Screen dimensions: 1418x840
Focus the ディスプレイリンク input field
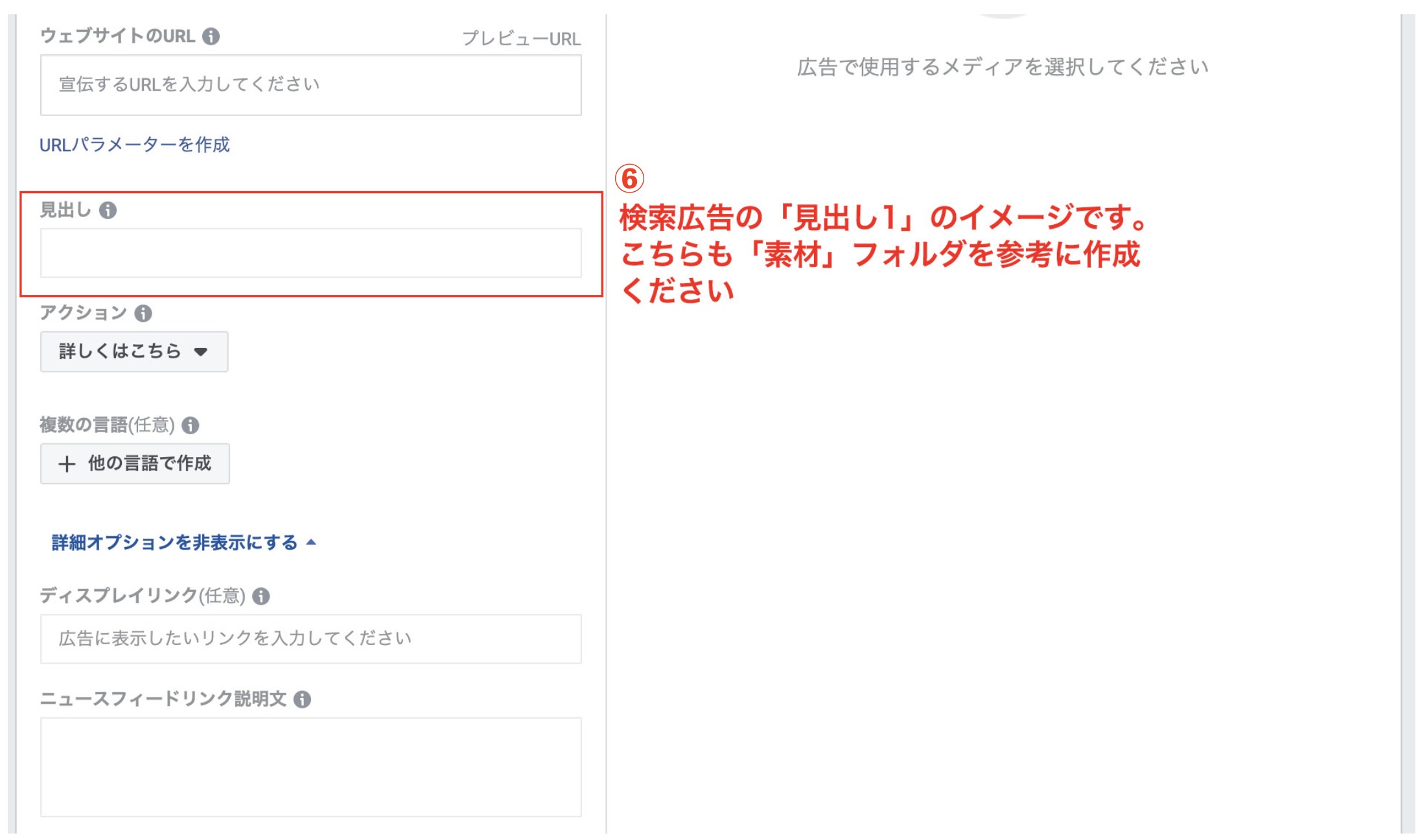[x=310, y=639]
